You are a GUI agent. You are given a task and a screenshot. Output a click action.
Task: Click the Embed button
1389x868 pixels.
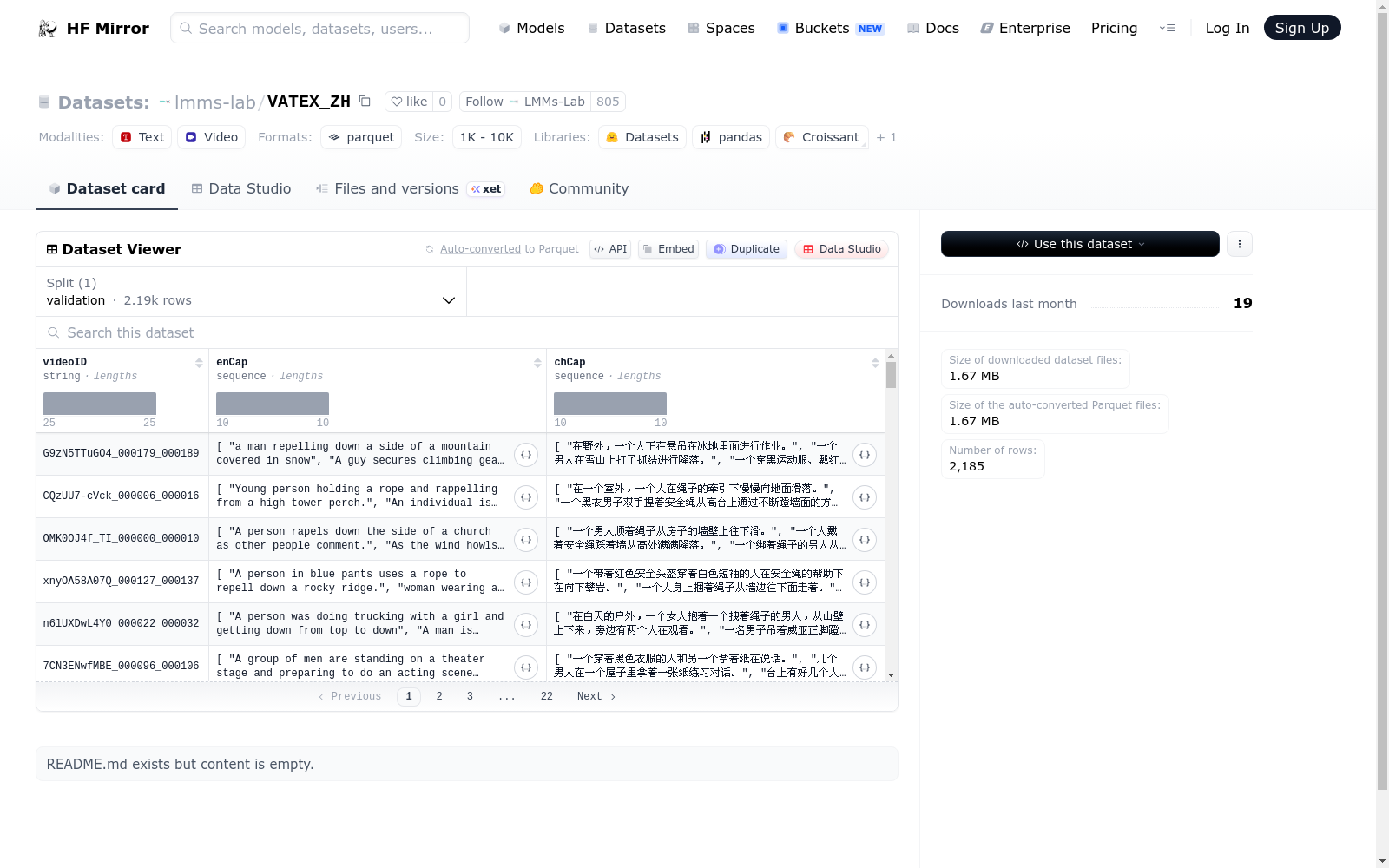pos(668,249)
